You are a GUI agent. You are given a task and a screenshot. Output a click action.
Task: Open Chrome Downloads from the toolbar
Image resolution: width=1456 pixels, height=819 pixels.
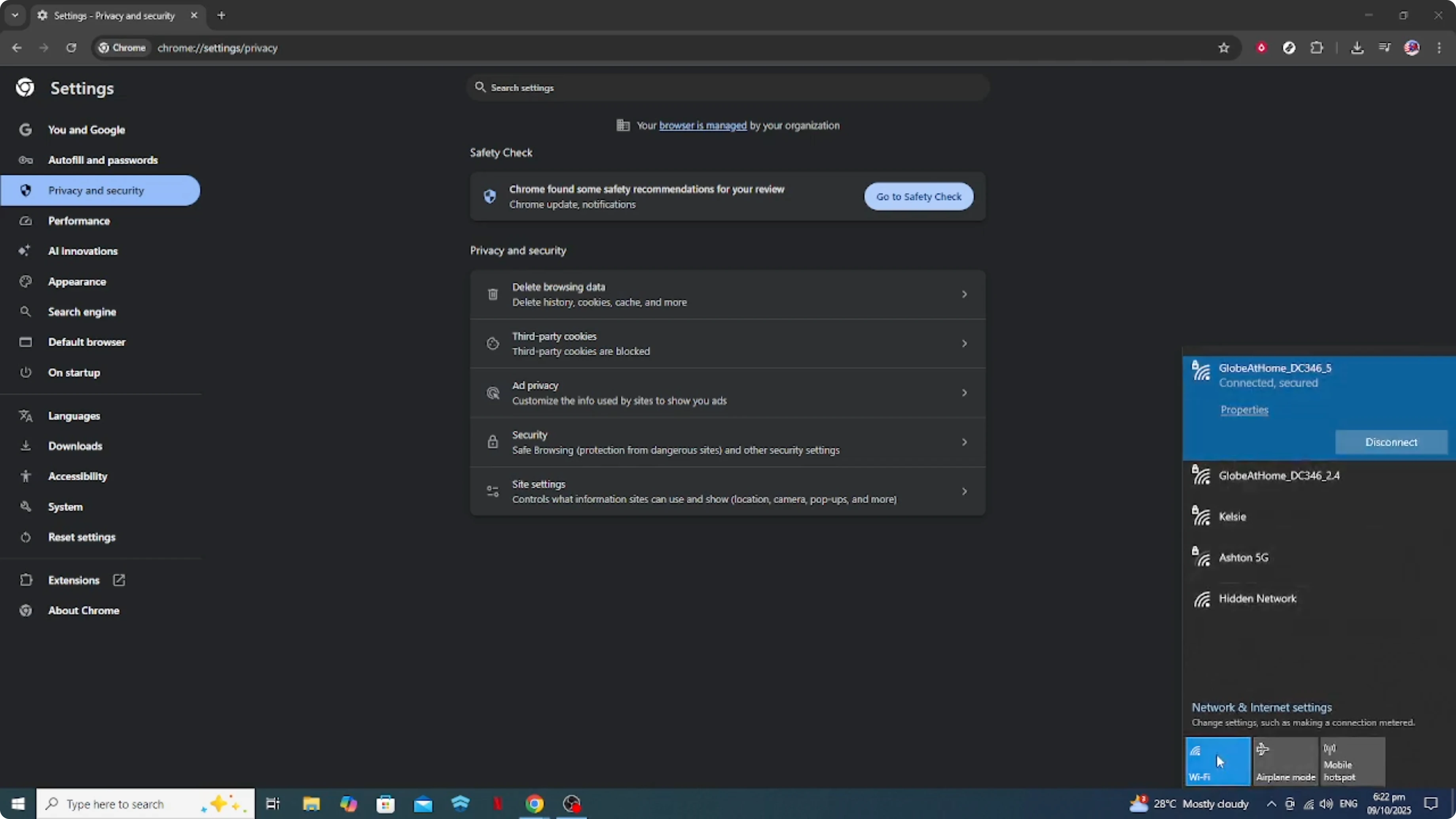(1357, 47)
